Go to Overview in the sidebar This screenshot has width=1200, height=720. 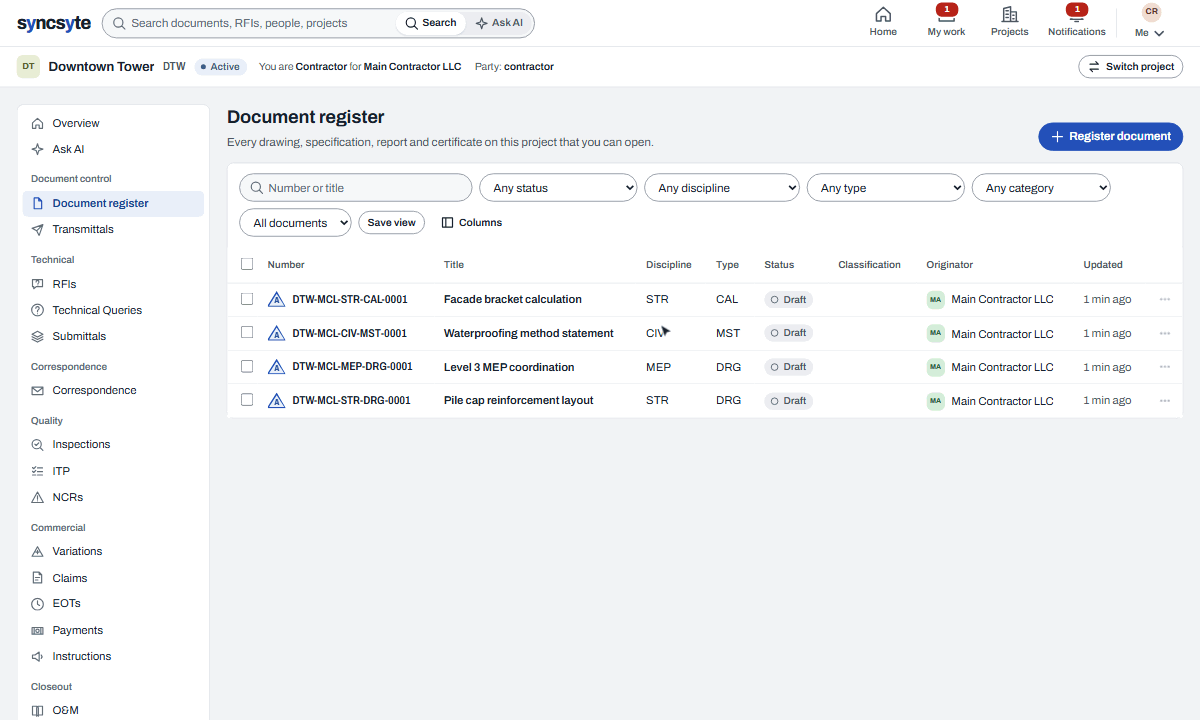coord(113,123)
